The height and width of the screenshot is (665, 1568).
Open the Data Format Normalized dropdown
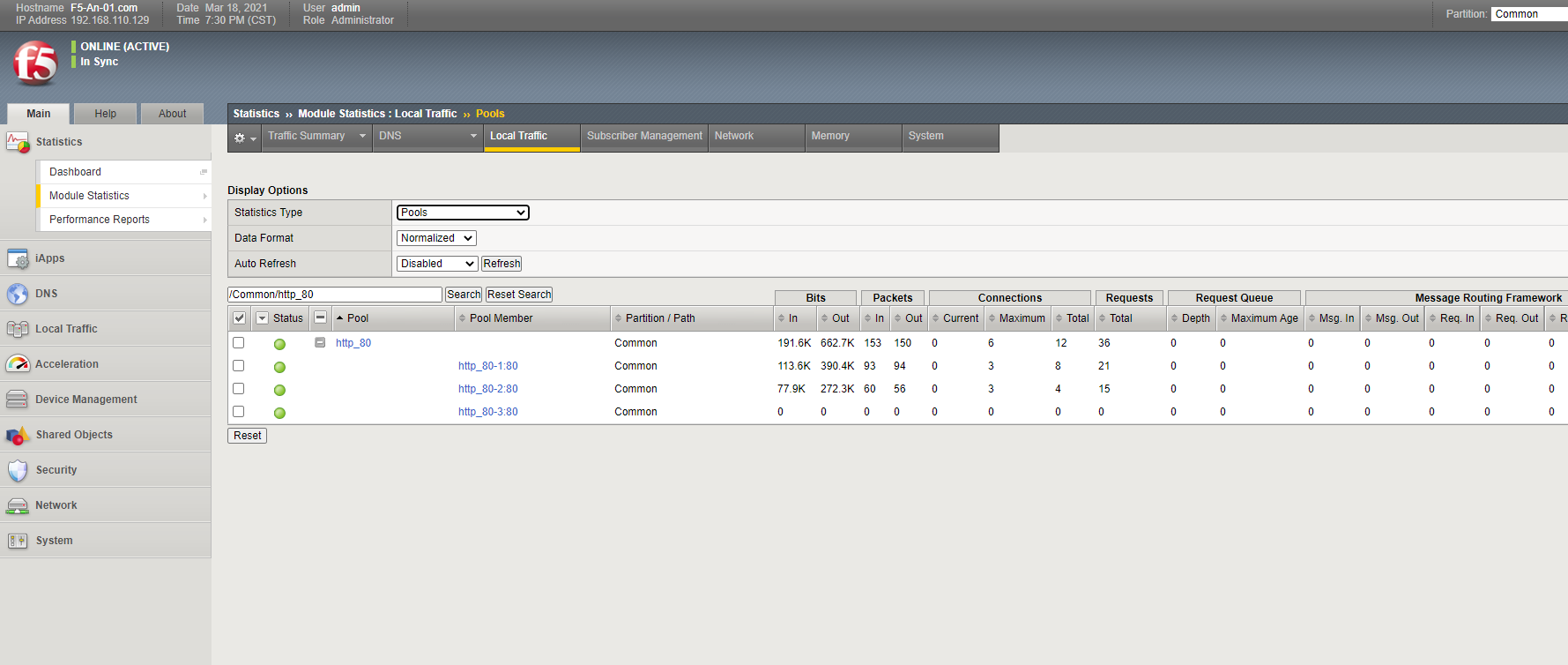(x=436, y=238)
